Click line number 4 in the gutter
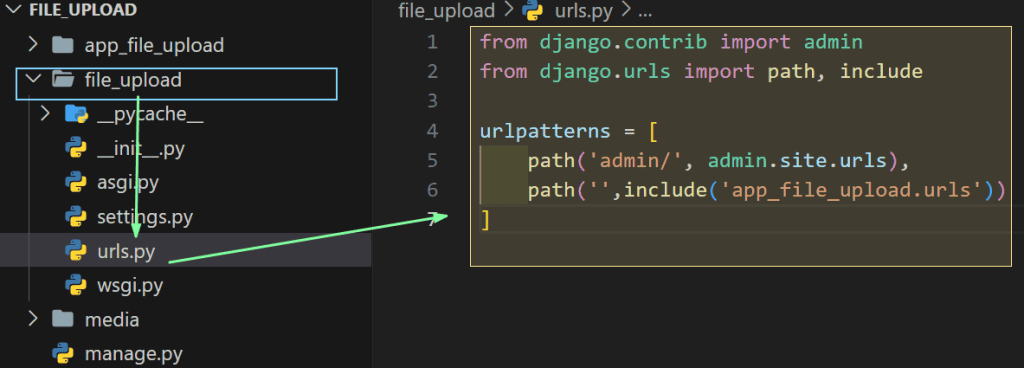 [432, 131]
